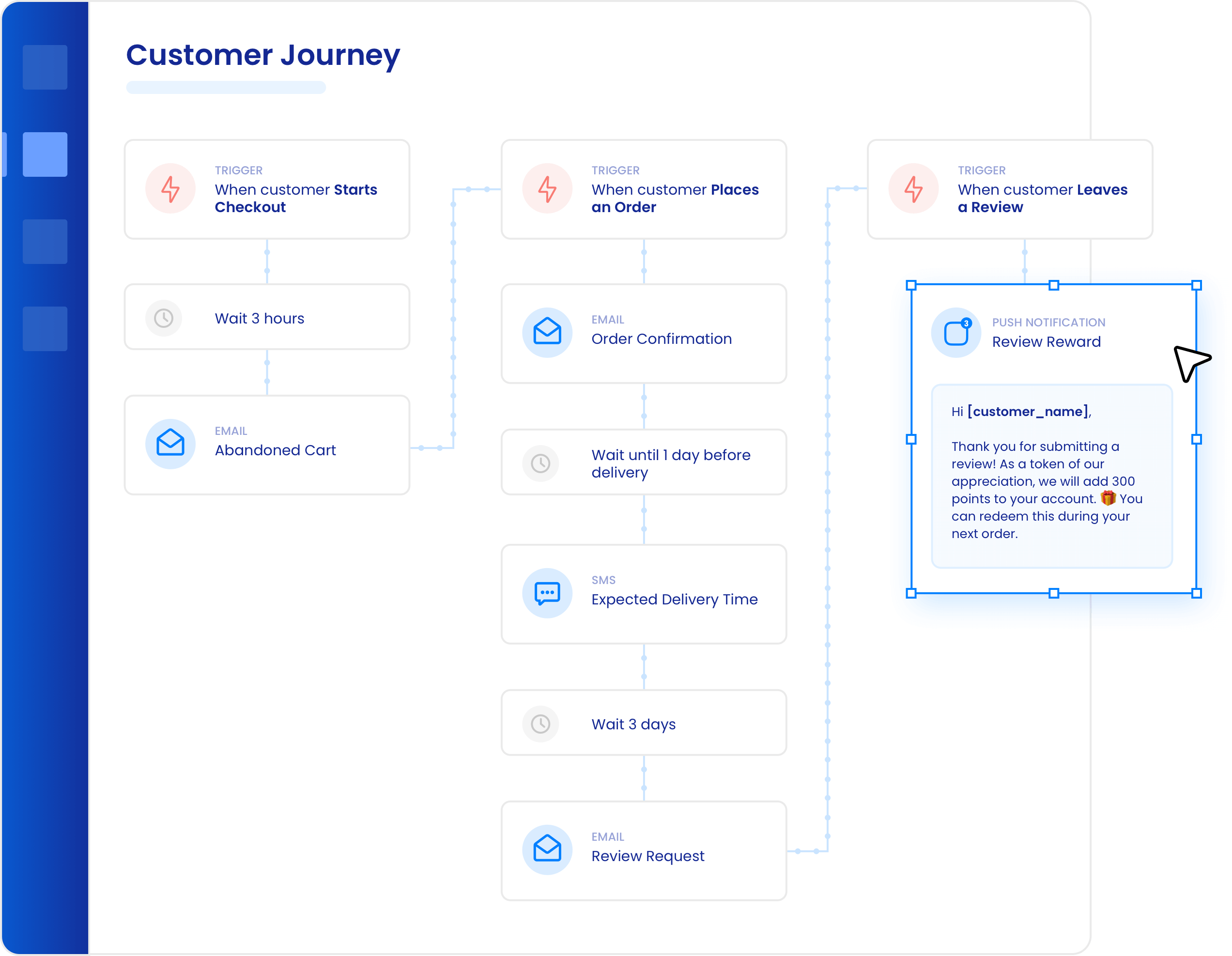Click the Customer Journey heading
The width and height of the screenshot is (1232, 956).
[x=263, y=55]
